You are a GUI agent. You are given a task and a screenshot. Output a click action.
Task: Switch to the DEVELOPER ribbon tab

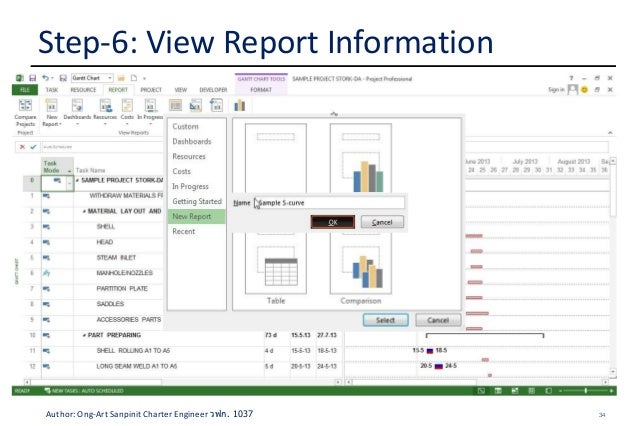pyautogui.click(x=213, y=90)
